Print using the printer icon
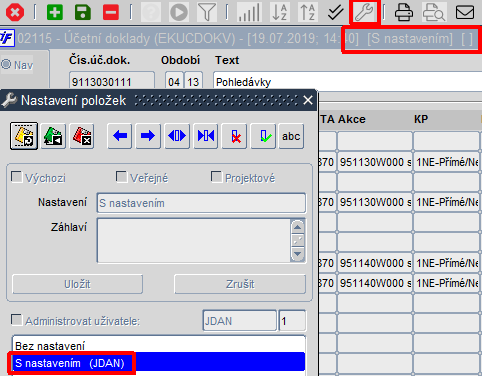Screen dimensions: 482x376 (404, 12)
